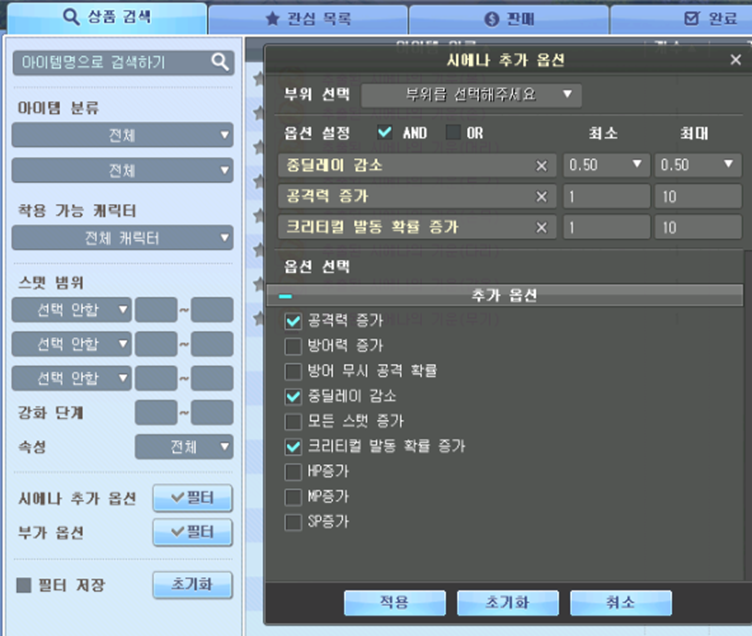
Task: Switch to the 판매 tab
Action: click(508, 18)
